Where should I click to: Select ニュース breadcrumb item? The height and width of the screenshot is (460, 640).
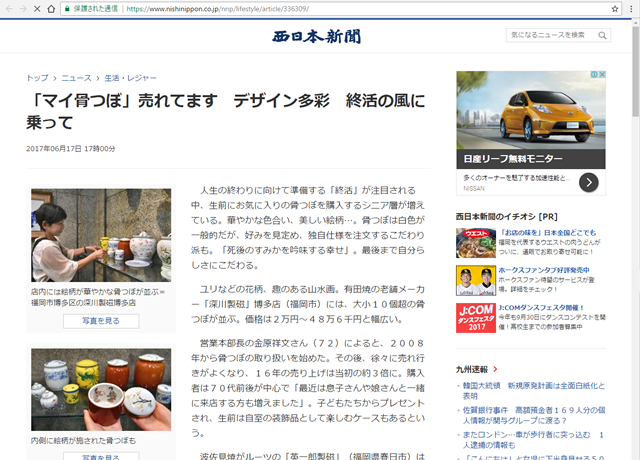tap(76, 77)
